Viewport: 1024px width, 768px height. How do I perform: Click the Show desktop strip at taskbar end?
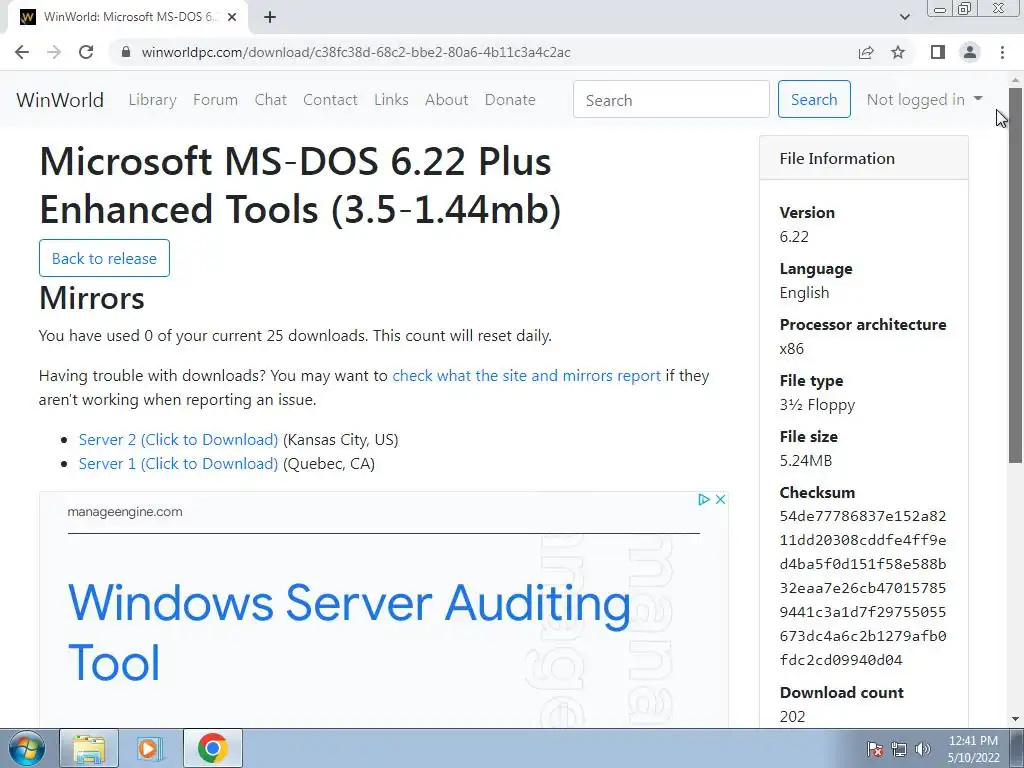tap(1017, 748)
